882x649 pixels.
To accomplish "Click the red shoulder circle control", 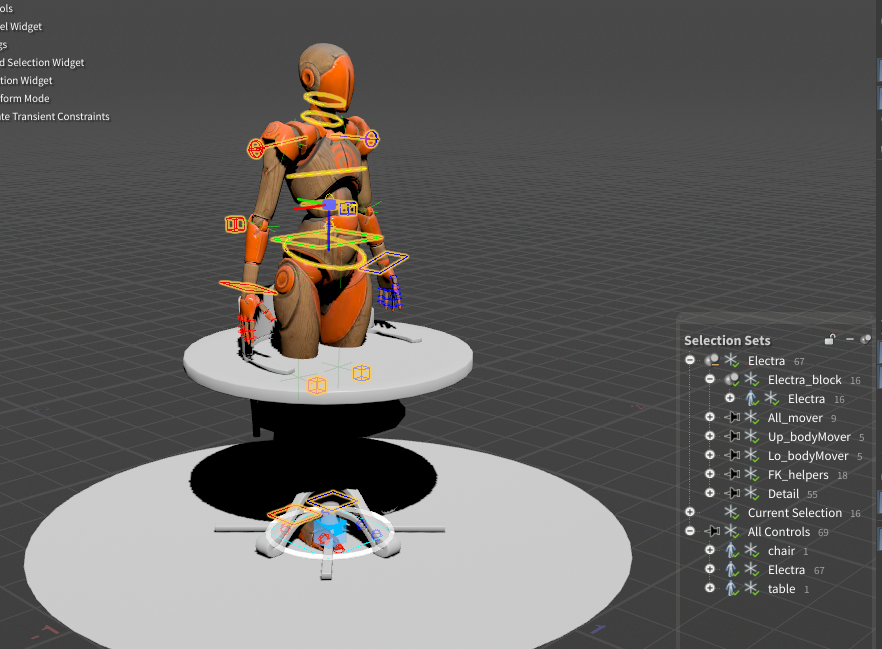I will click(x=256, y=148).
